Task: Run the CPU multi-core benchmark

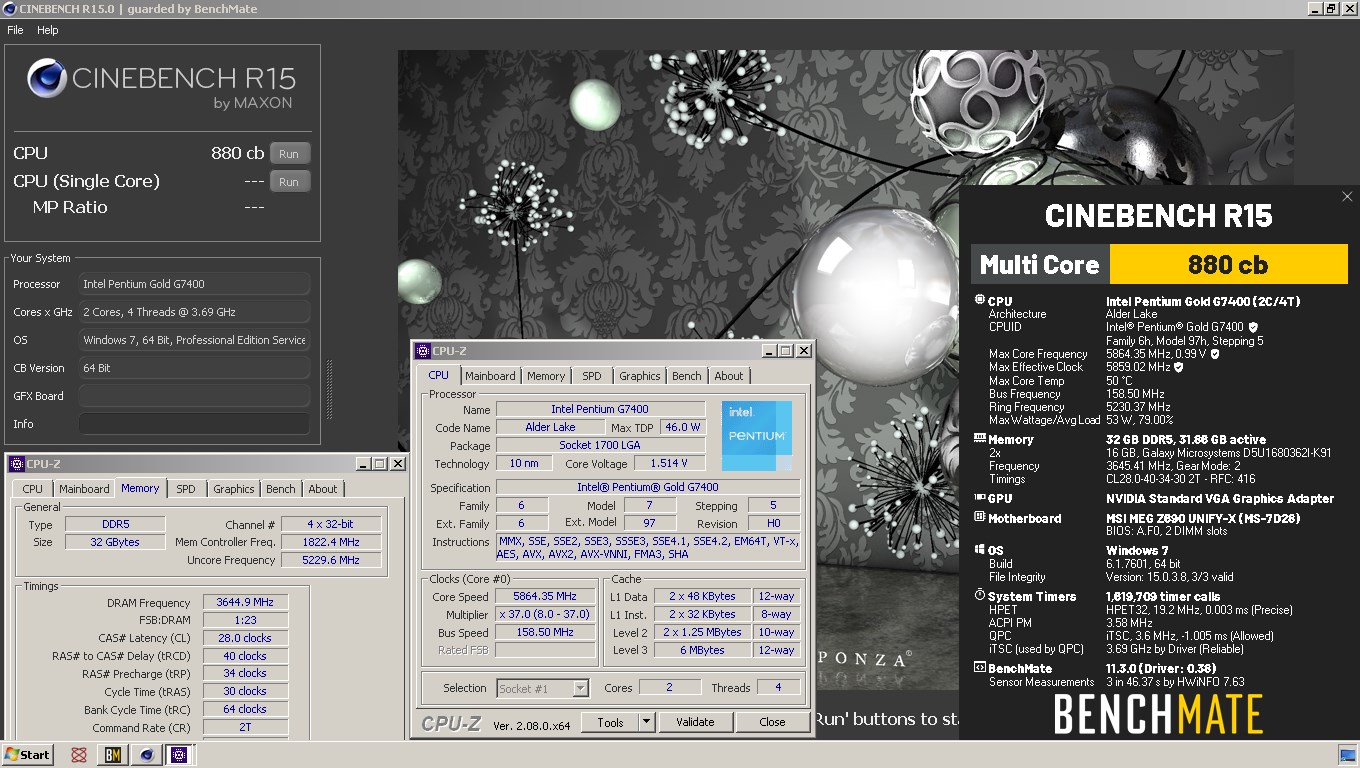Action: coord(289,154)
